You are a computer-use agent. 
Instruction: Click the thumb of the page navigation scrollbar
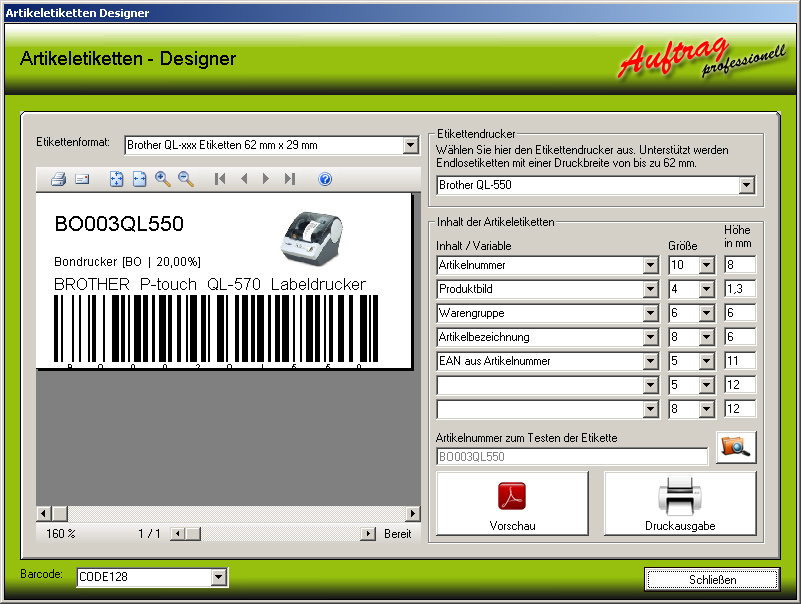click(x=193, y=534)
